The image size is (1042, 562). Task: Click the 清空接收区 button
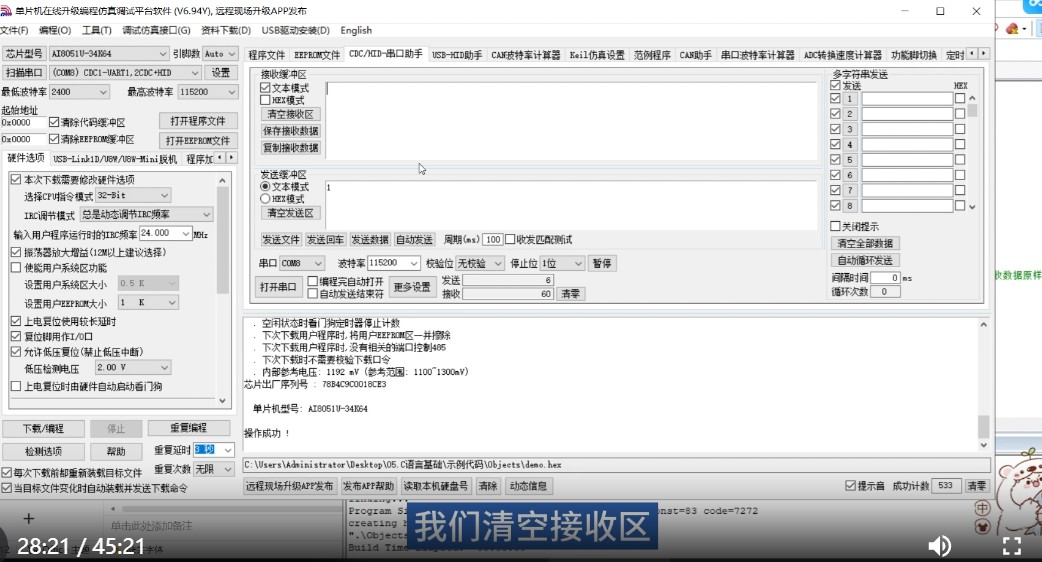point(290,114)
